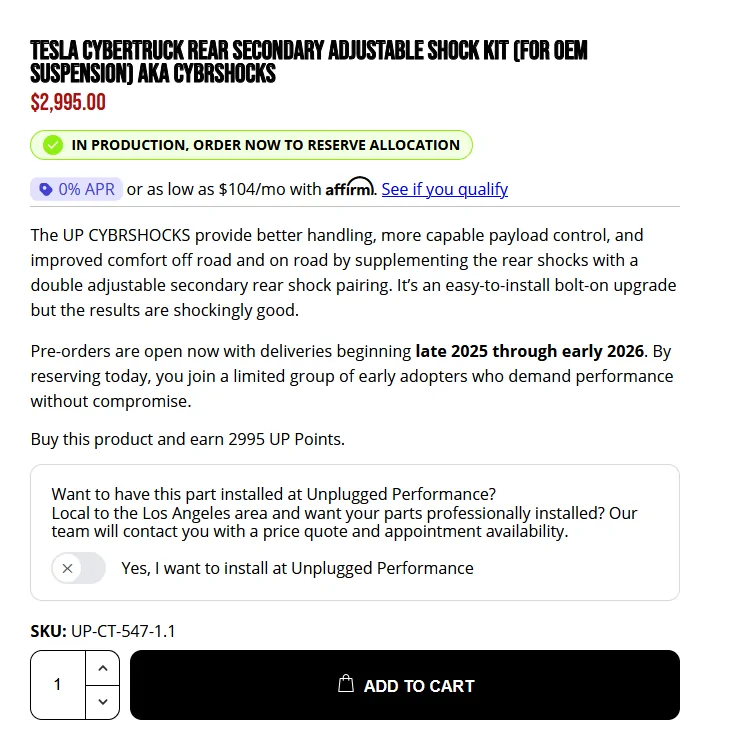The height and width of the screenshot is (753, 730).
Task: Click the X icon inside install toggle
Action: [68, 569]
